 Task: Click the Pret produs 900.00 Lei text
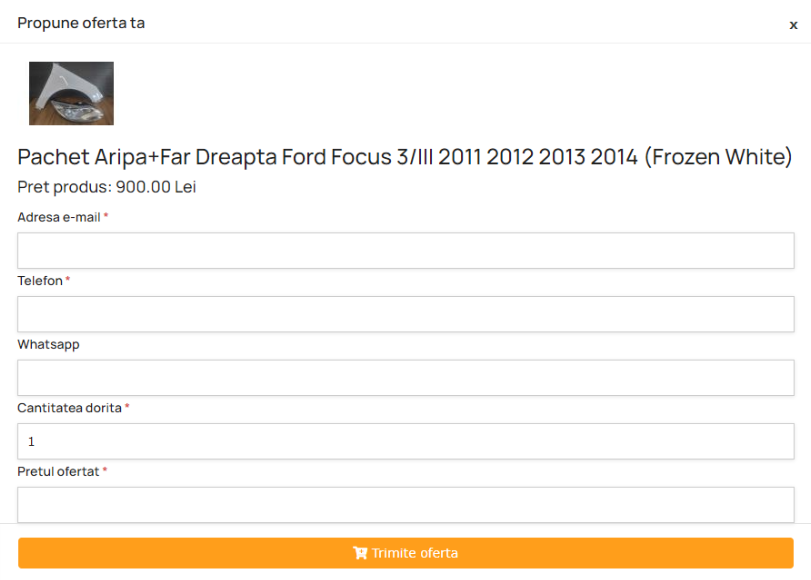click(x=107, y=187)
